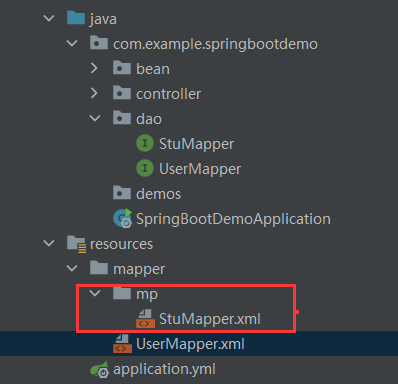
Task: Click the UserMapper interface icon
Action: point(145,169)
